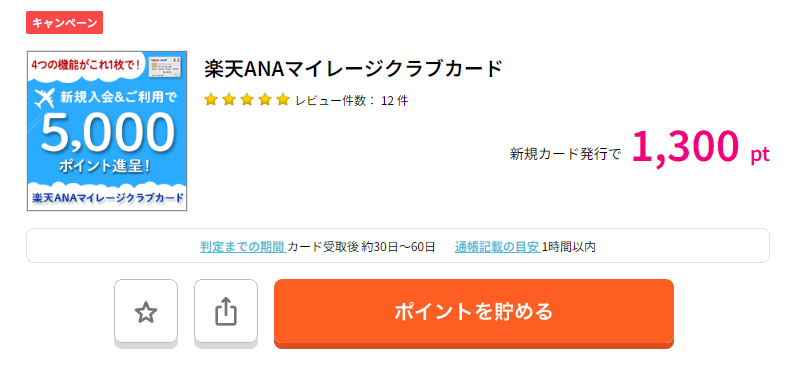This screenshot has width=786, height=380.
Task: Click the 1時間以内 text
Action: point(568,247)
